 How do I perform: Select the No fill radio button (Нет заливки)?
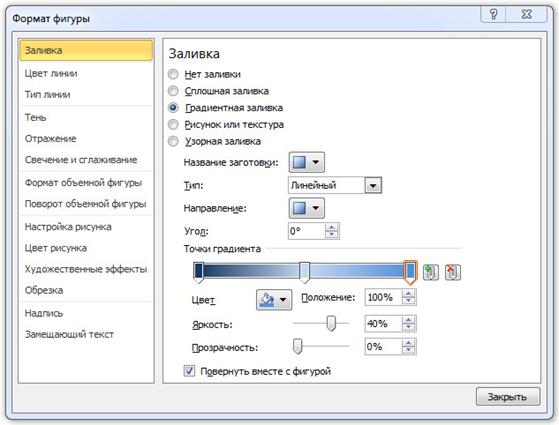173,74
